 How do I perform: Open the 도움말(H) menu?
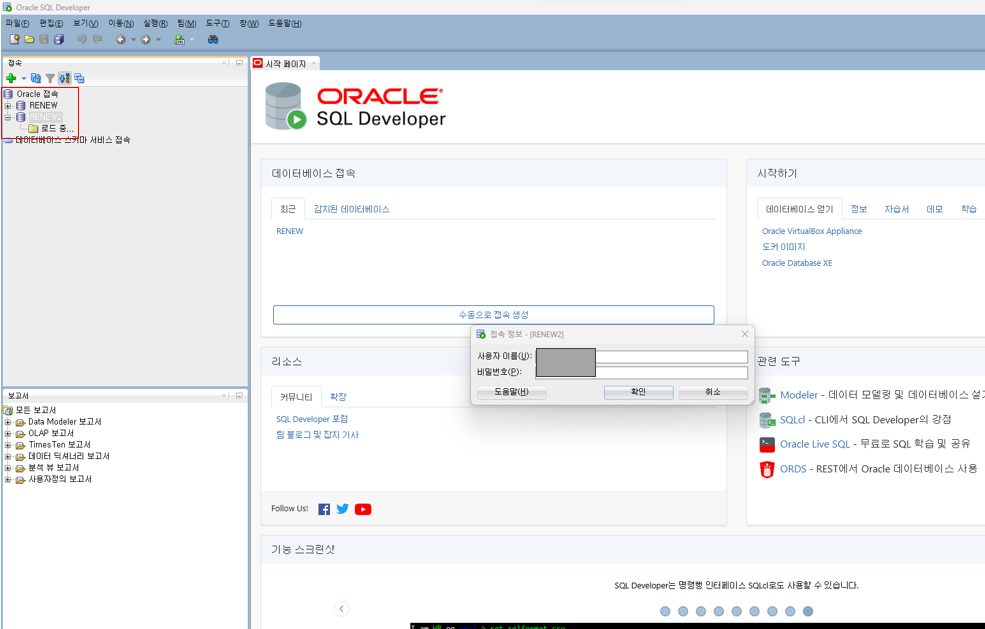click(285, 23)
